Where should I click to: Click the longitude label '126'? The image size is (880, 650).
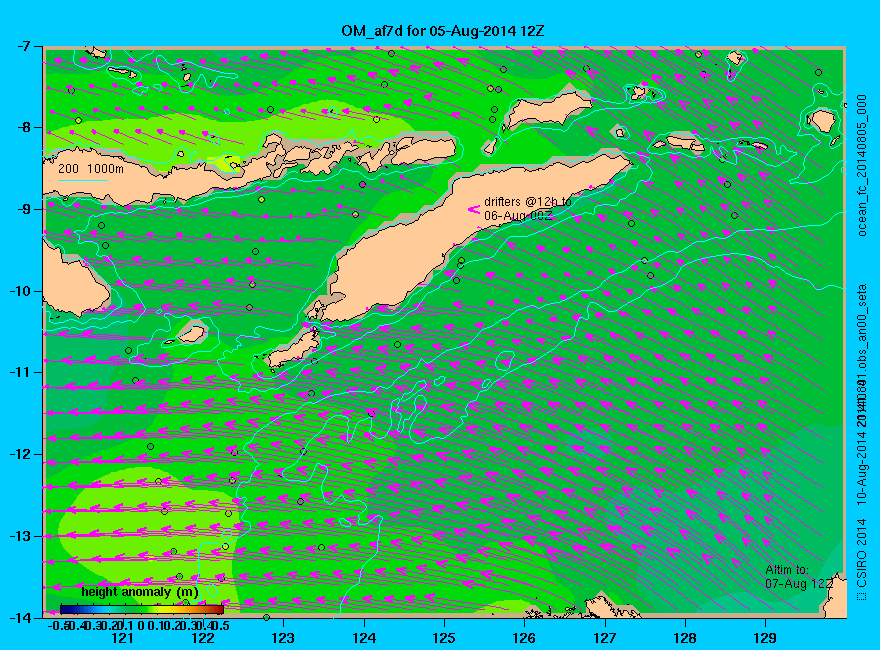point(524,638)
